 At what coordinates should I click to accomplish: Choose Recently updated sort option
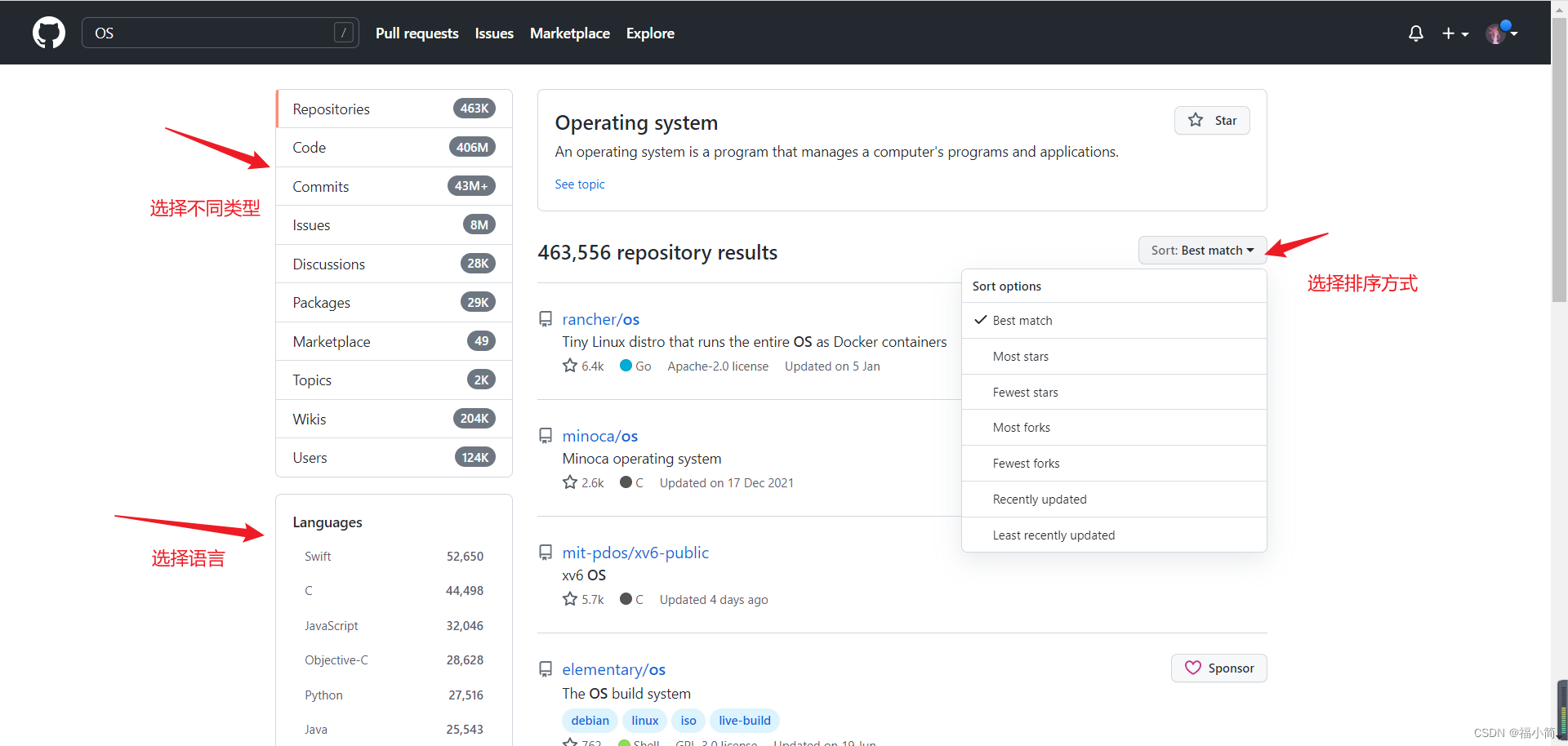[1114, 500]
